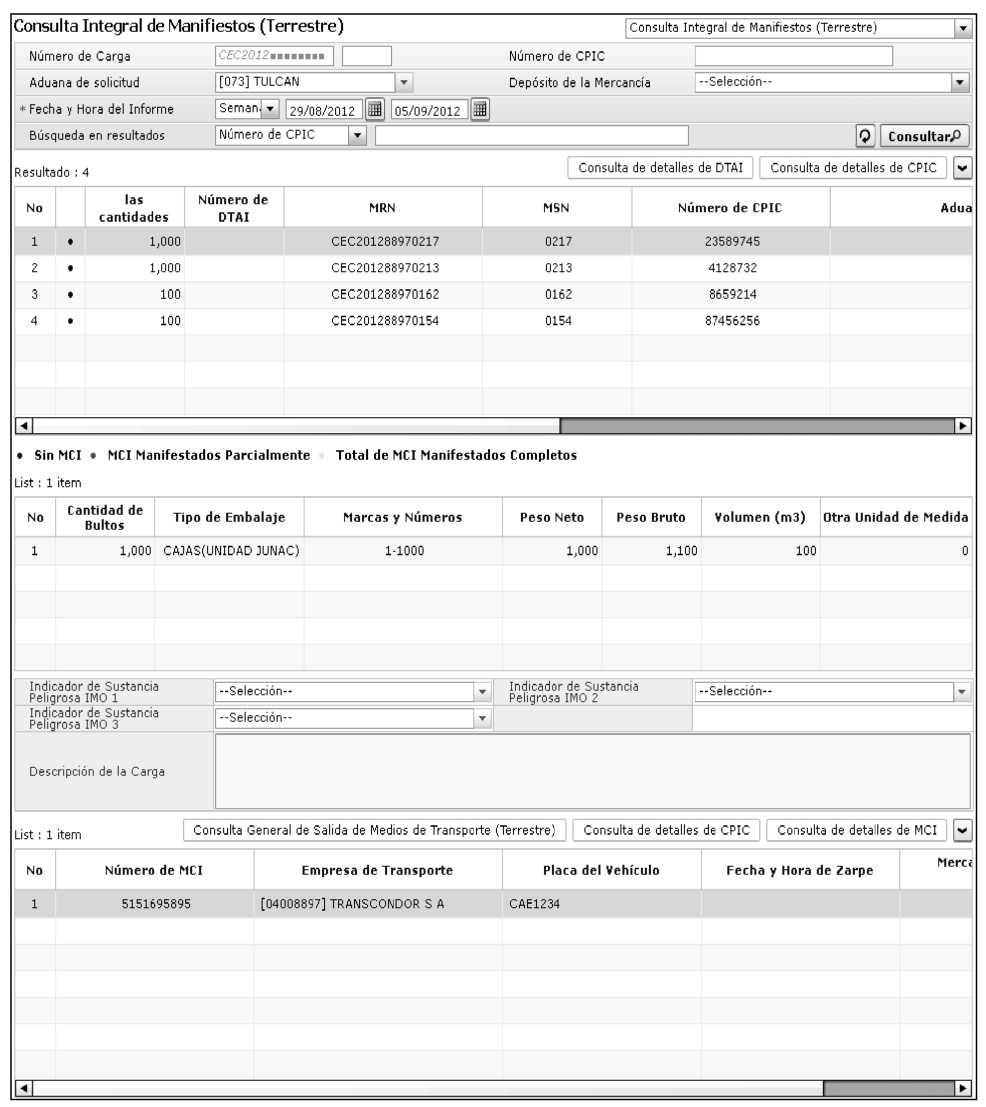Open Consulta de detalles de MCI
The width and height of the screenshot is (986, 1107).
coord(857,831)
